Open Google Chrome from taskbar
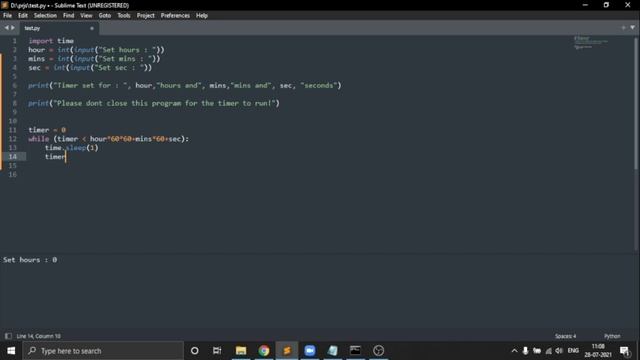 pyautogui.click(x=264, y=351)
